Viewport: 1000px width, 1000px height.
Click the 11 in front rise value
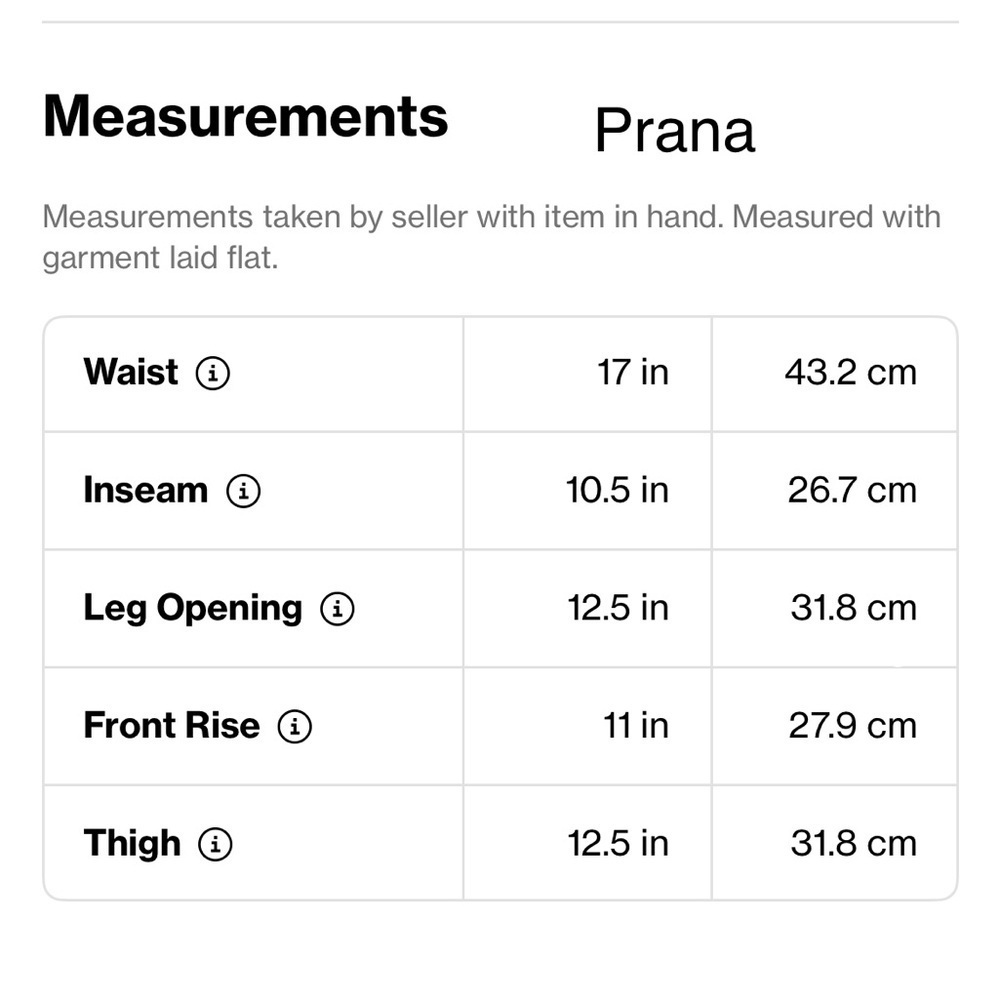(x=636, y=726)
